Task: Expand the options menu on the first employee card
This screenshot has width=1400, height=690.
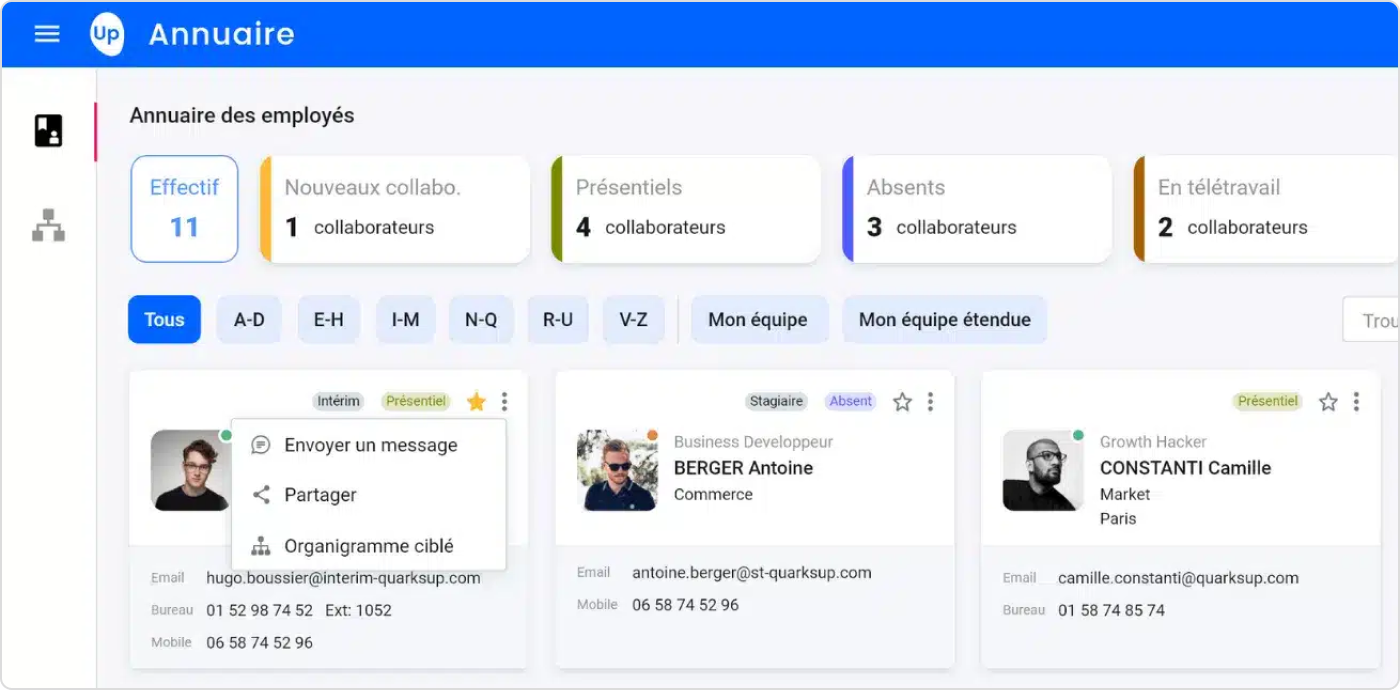Action: (x=504, y=401)
